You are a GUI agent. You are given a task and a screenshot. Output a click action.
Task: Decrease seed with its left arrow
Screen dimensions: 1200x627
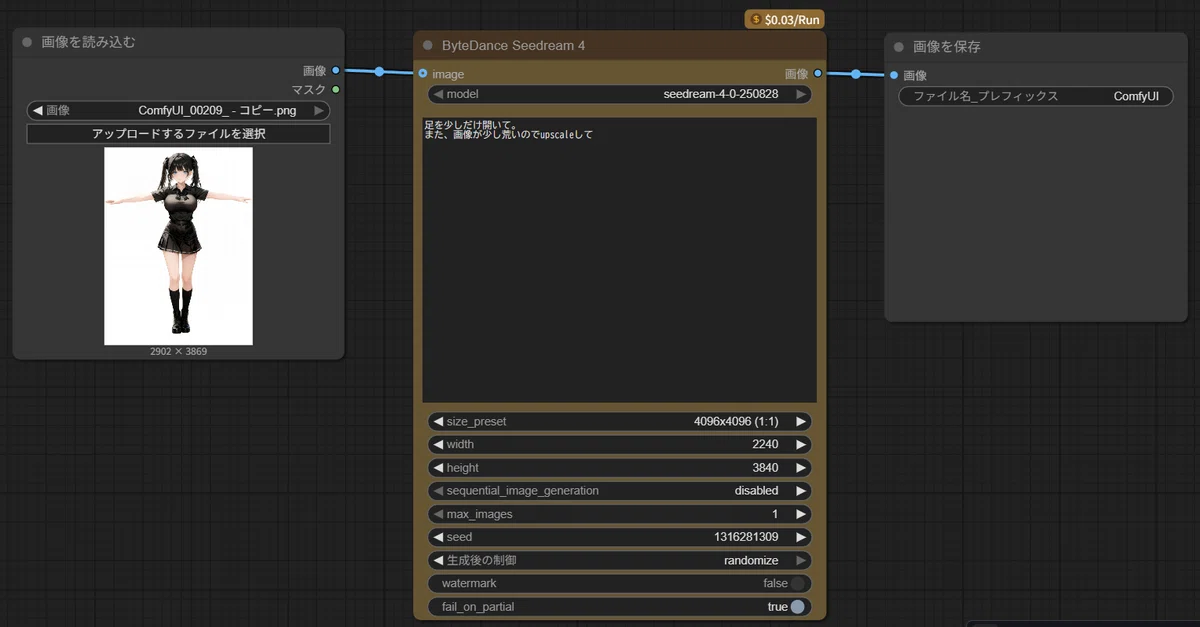tap(437, 538)
